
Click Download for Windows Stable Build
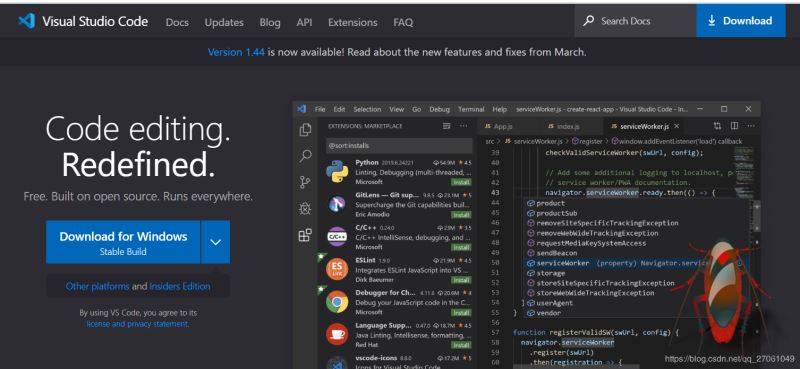[x=123, y=242]
